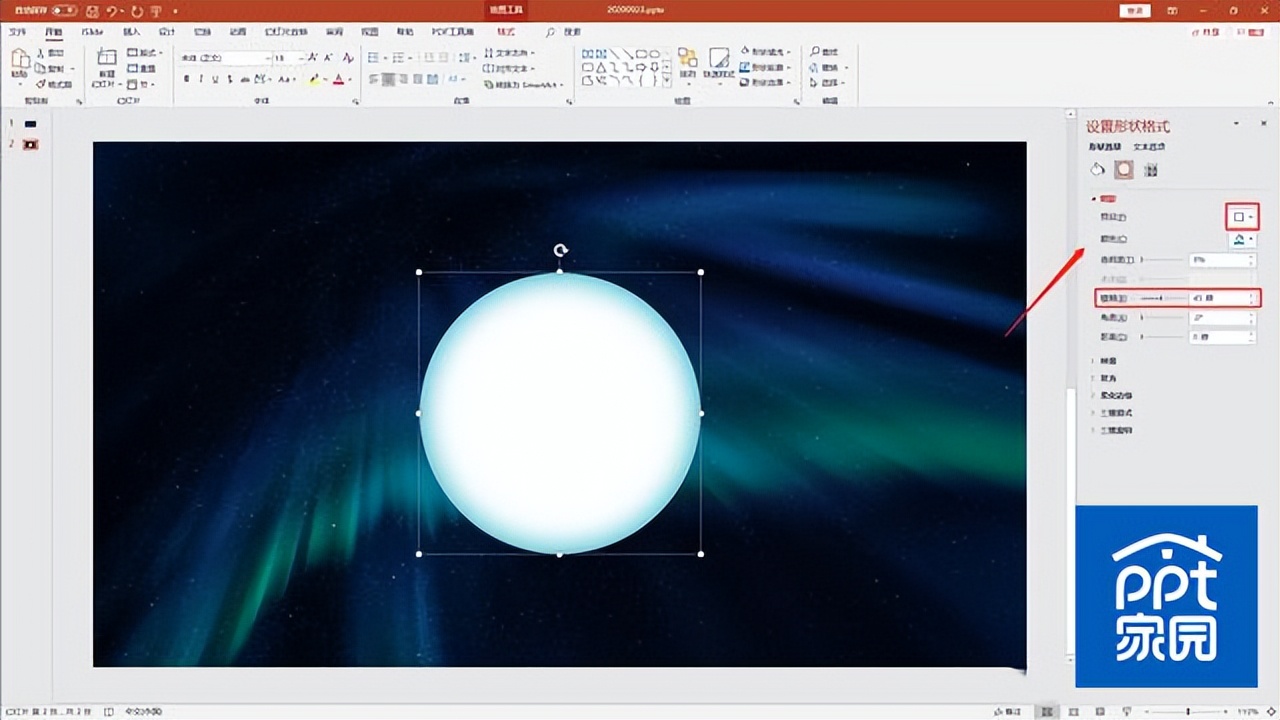Open the Animations ribbon tab
This screenshot has height=720, width=1280.
(x=238, y=32)
